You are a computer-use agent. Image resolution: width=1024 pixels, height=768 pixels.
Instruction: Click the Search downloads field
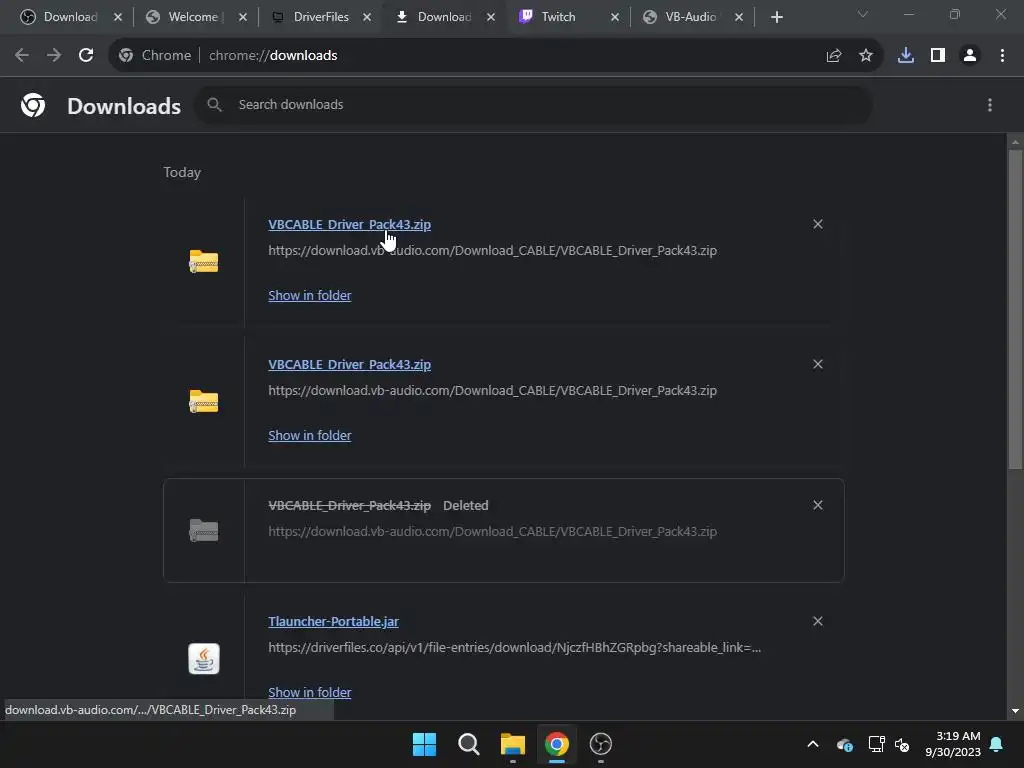[x=534, y=104]
